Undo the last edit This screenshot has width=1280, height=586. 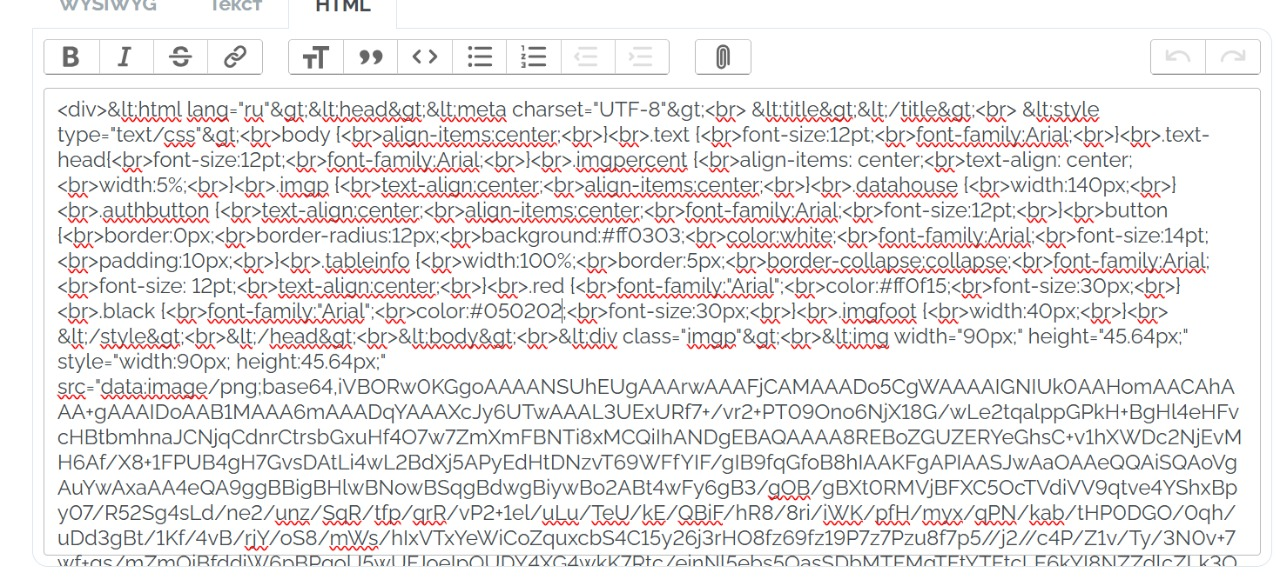pyautogui.click(x=1178, y=57)
